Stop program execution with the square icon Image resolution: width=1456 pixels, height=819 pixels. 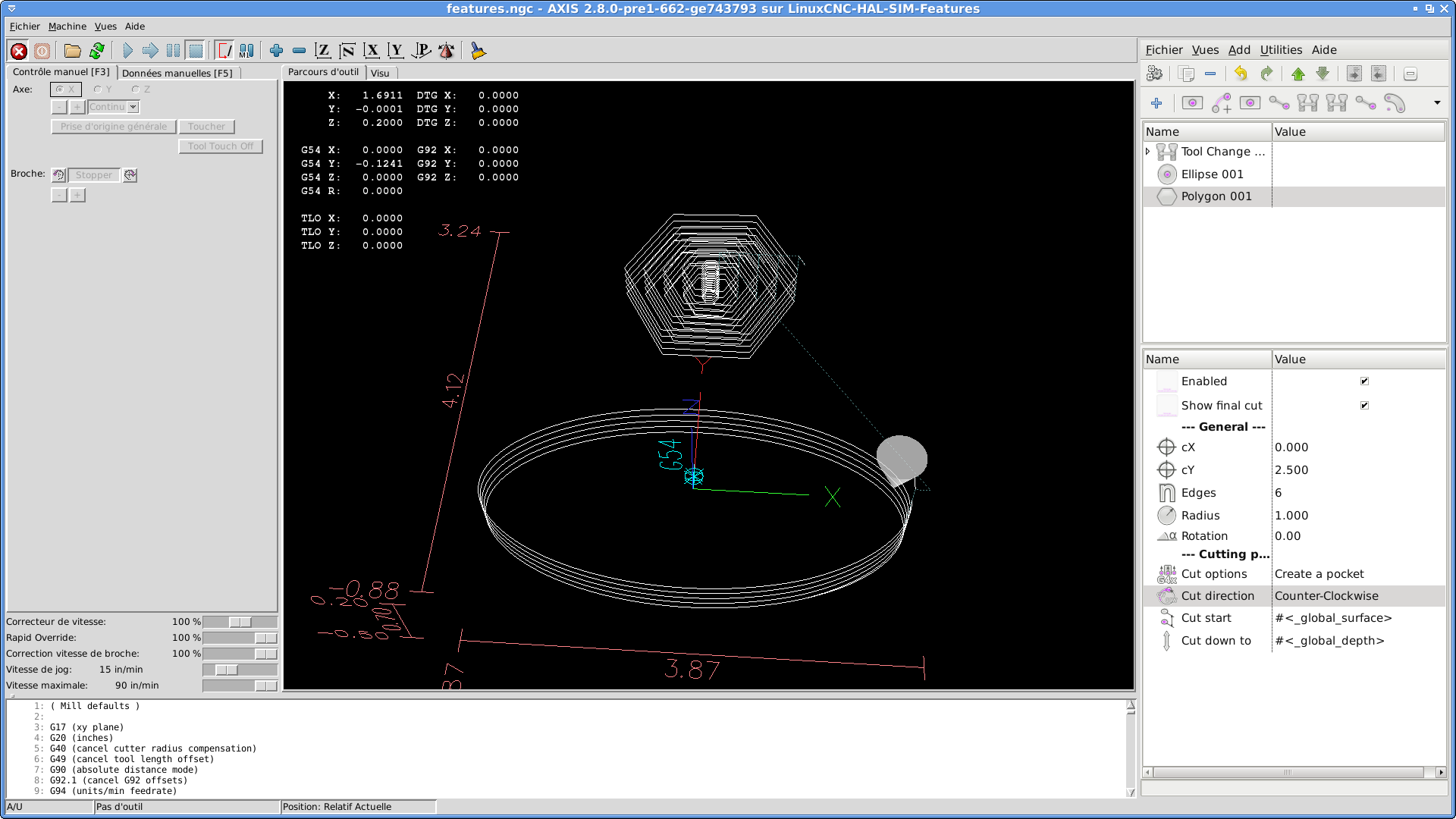pos(196,51)
